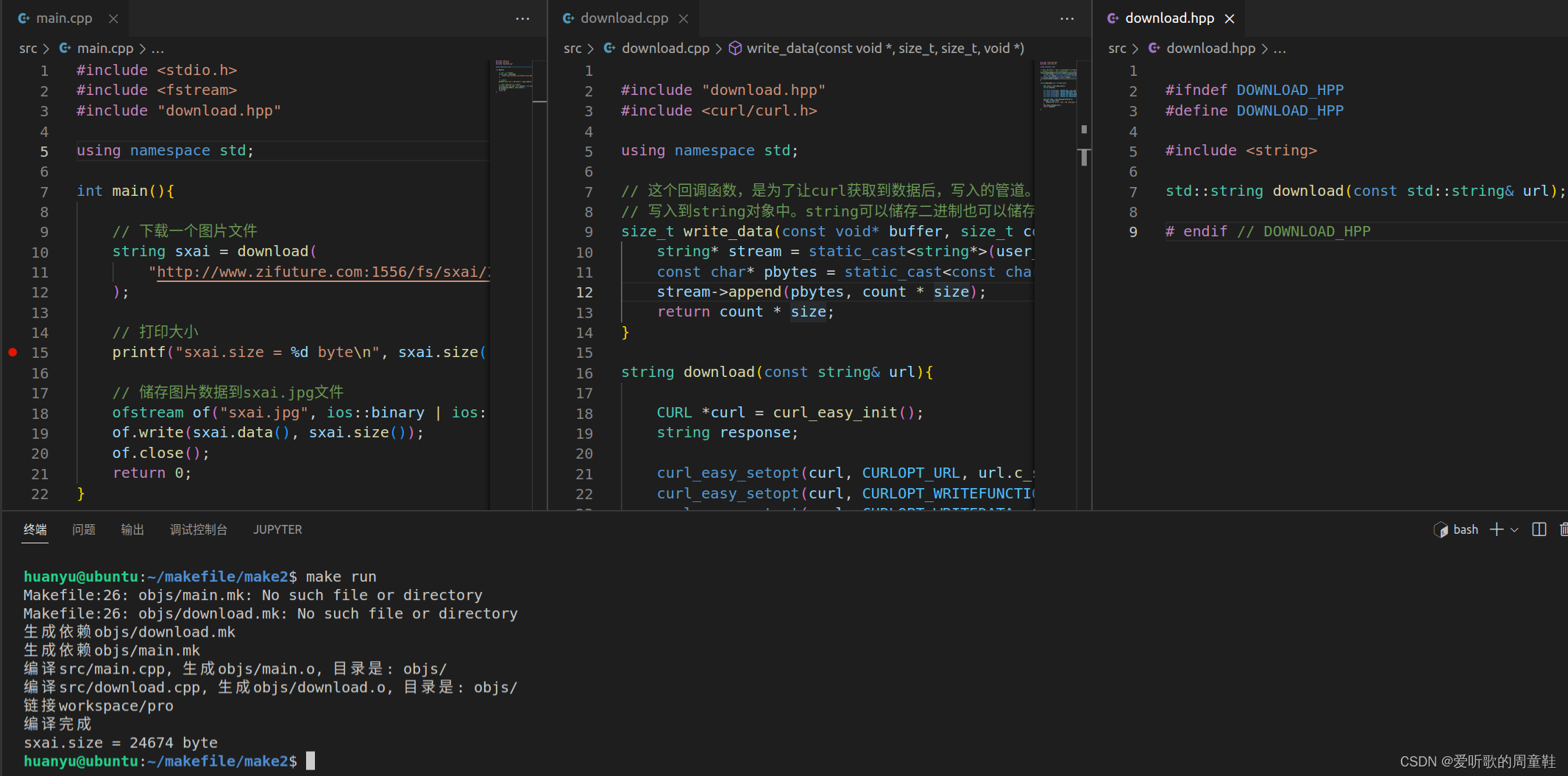Click line number 16 in download.cpp gutter

584,373
